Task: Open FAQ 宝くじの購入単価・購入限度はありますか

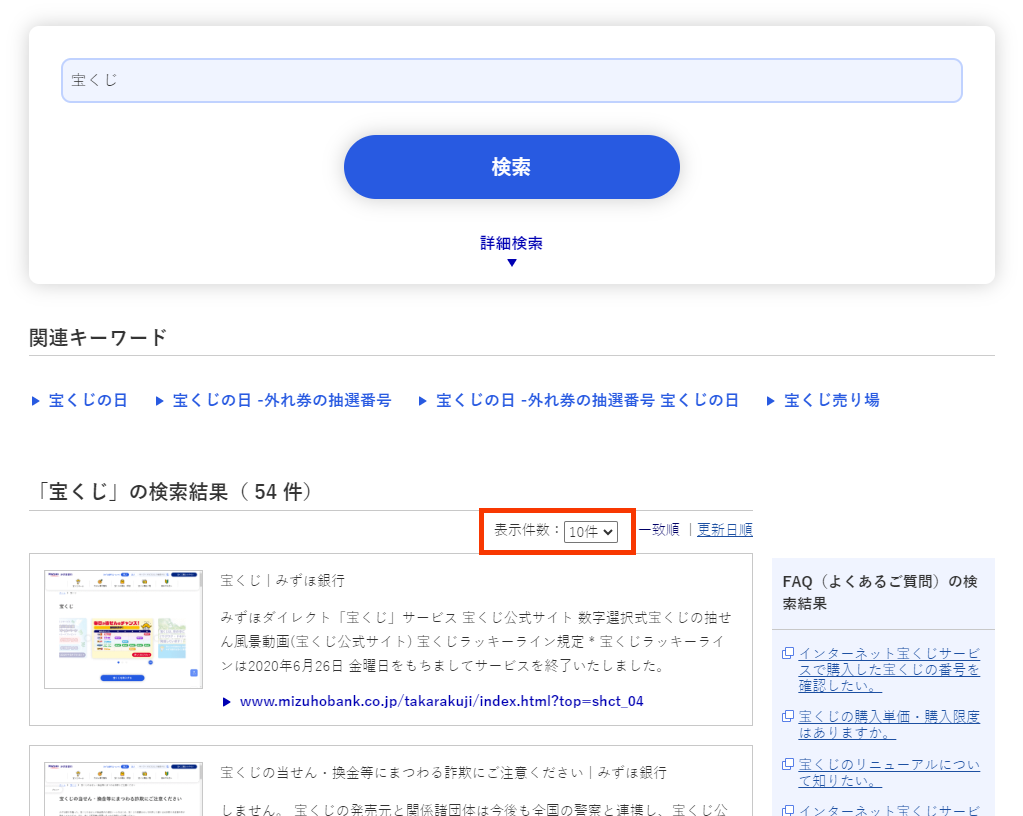Action: (889, 725)
